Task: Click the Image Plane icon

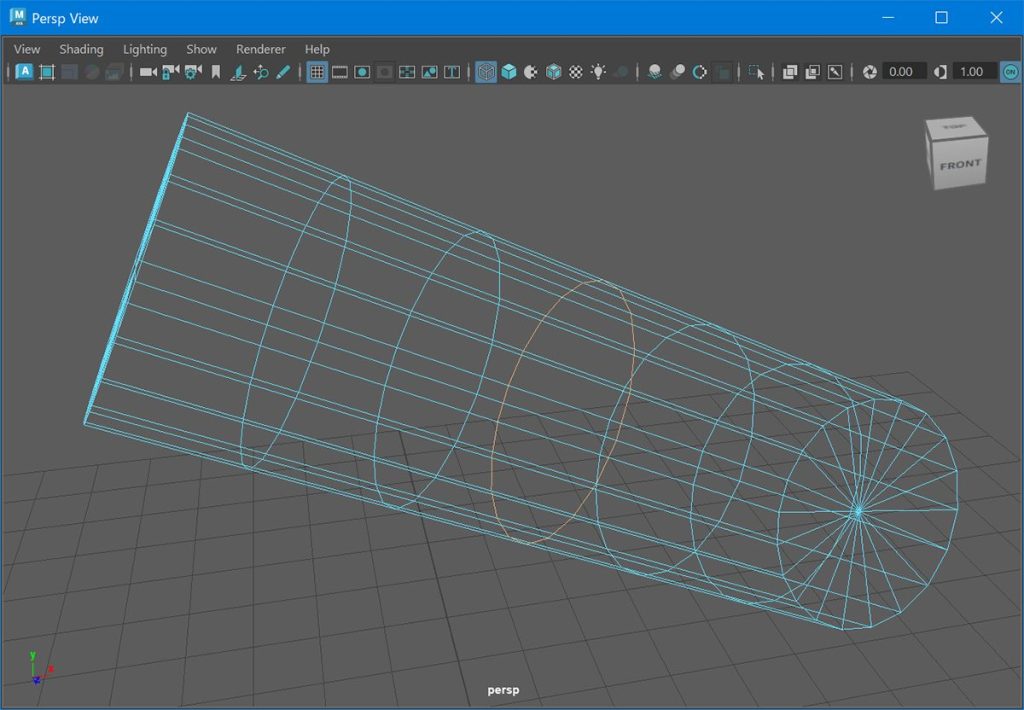Action: [x=238, y=72]
